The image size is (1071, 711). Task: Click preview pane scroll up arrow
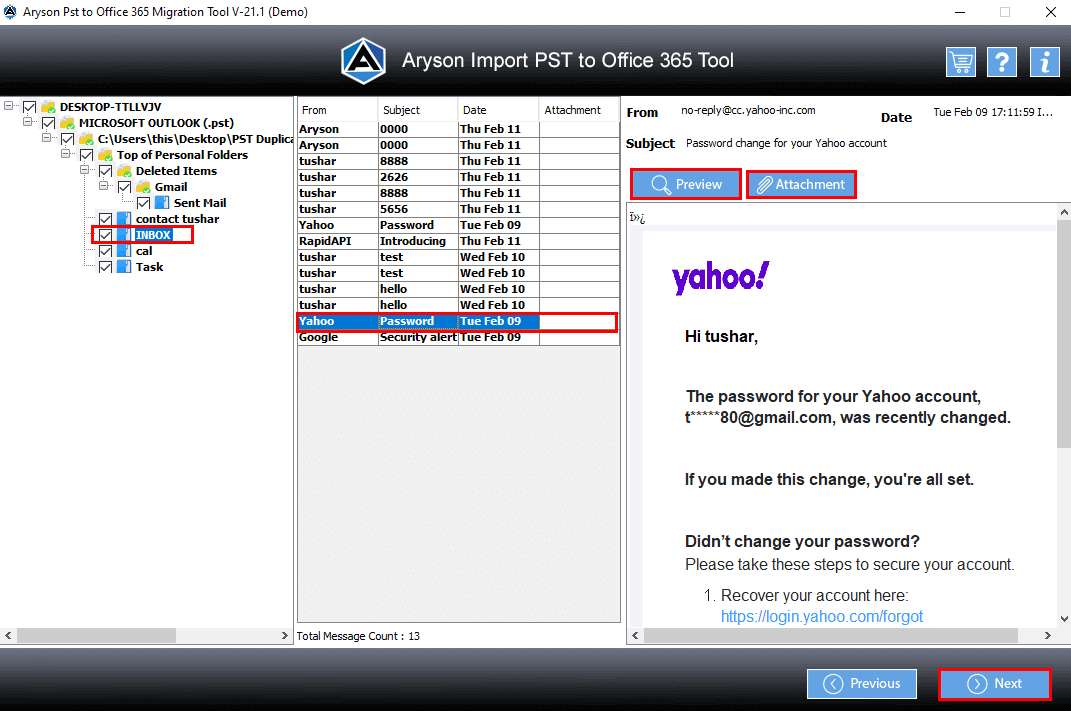click(x=1063, y=212)
